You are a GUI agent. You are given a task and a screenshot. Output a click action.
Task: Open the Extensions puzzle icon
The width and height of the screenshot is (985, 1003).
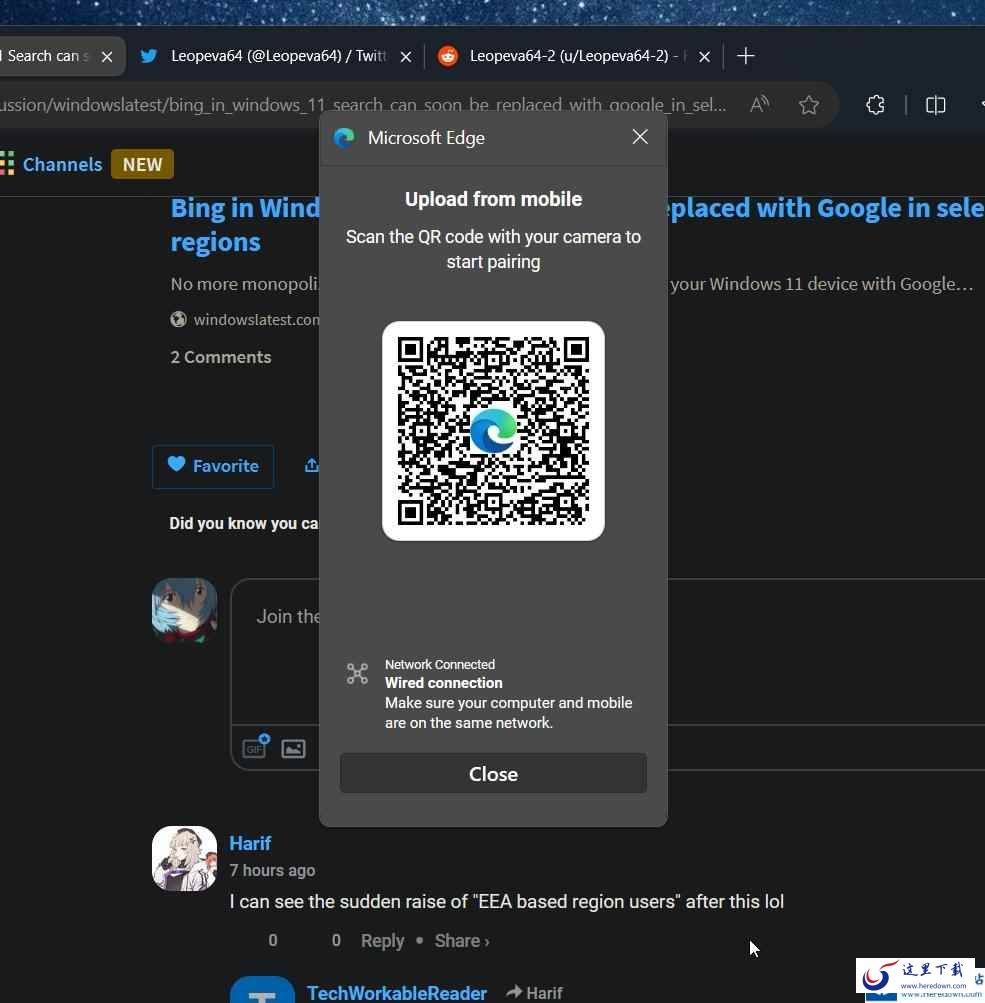tap(875, 105)
